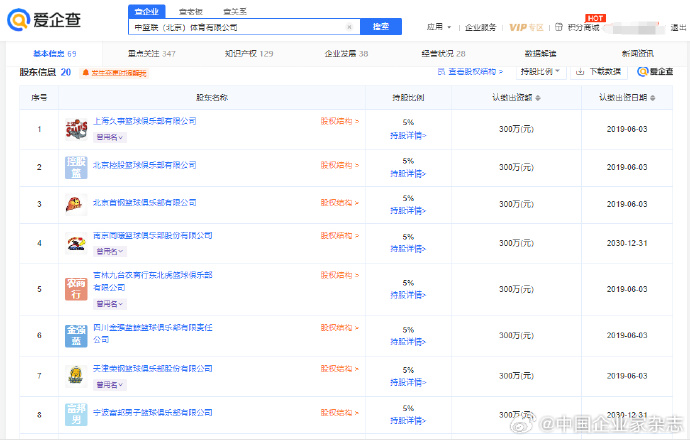Open the 应用 dropdown menu
Screen dimensions: 690x440
click(x=439, y=27)
